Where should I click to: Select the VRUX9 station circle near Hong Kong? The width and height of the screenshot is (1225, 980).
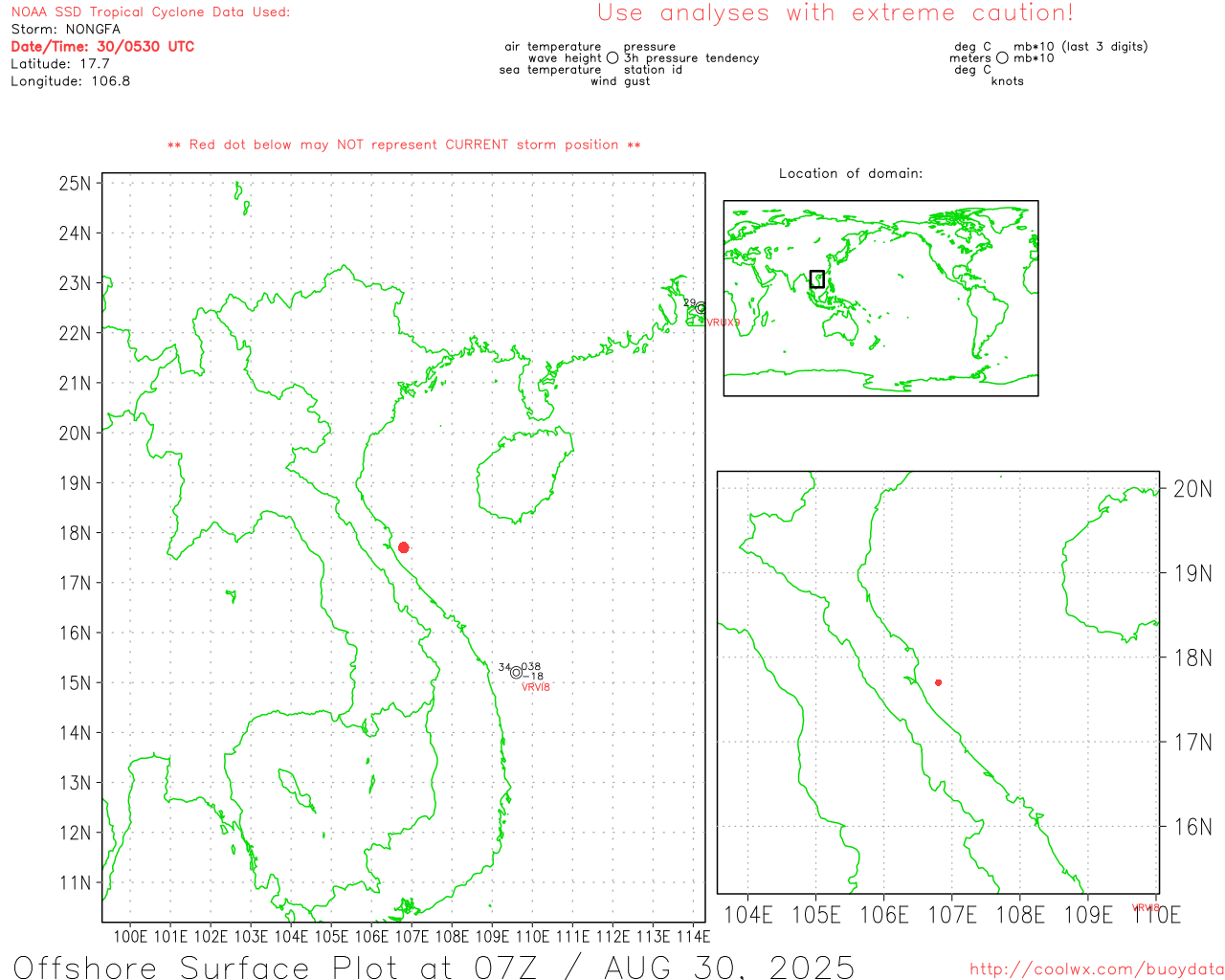tap(701, 308)
